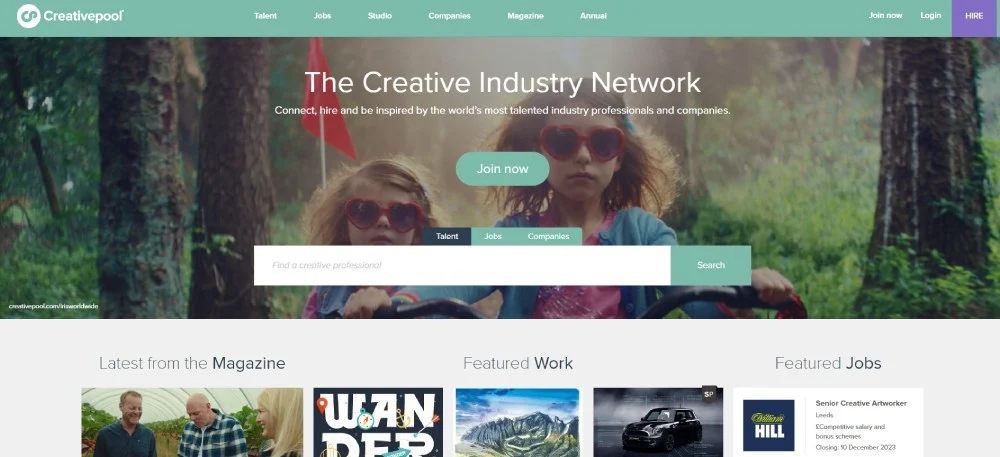This screenshot has width=1000, height=457.
Task: Open the WANDER magazine thumbnail
Action: (378, 422)
